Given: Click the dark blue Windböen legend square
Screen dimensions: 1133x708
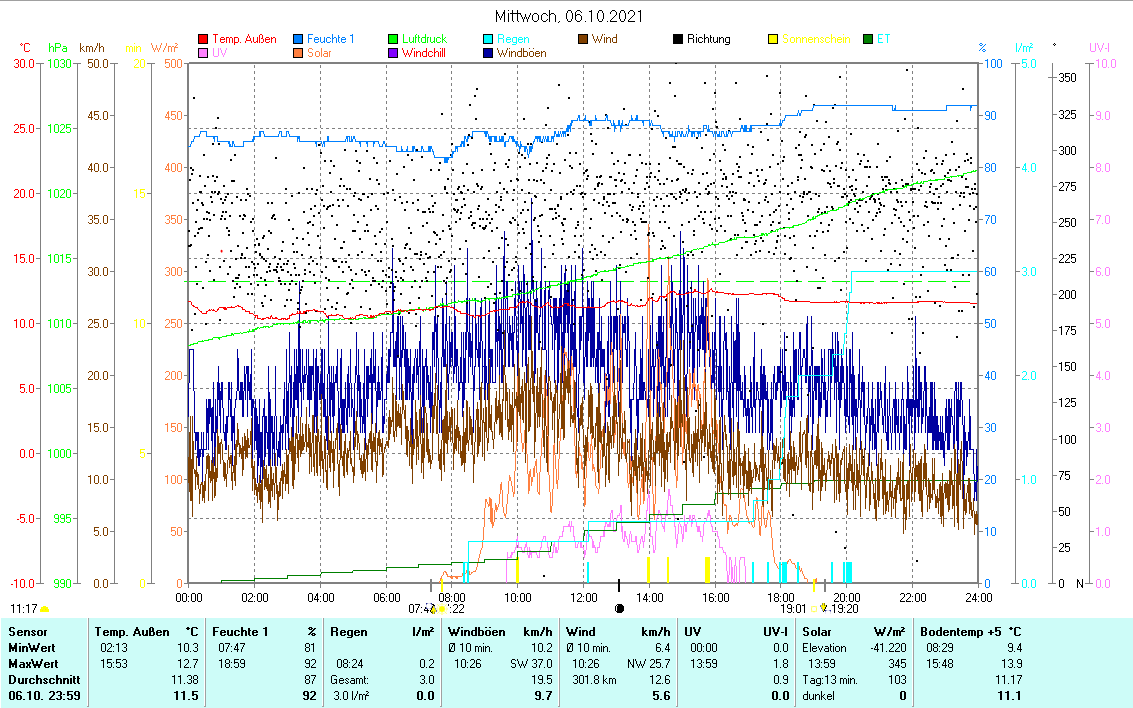Looking at the screenshot, I should (488, 53).
